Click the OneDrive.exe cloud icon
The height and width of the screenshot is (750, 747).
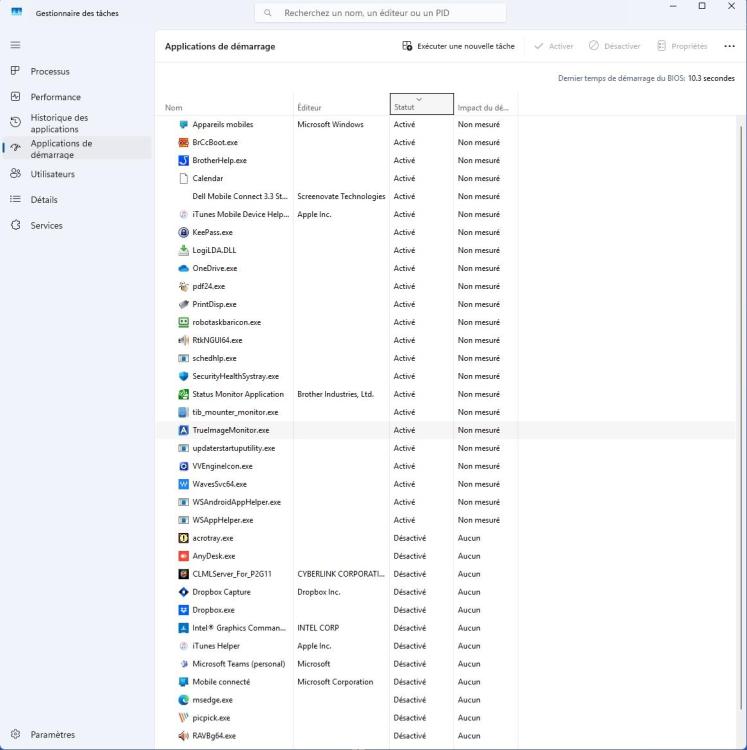click(183, 268)
